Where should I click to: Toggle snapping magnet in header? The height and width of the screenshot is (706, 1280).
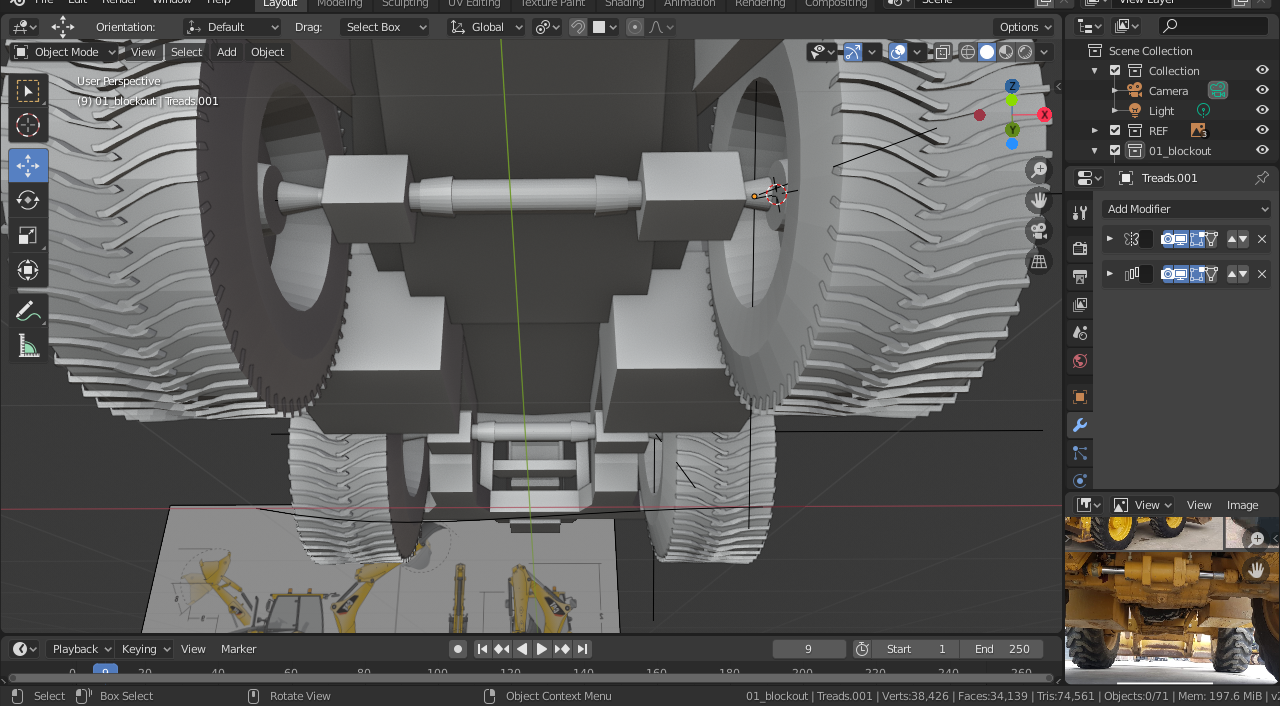(x=578, y=27)
